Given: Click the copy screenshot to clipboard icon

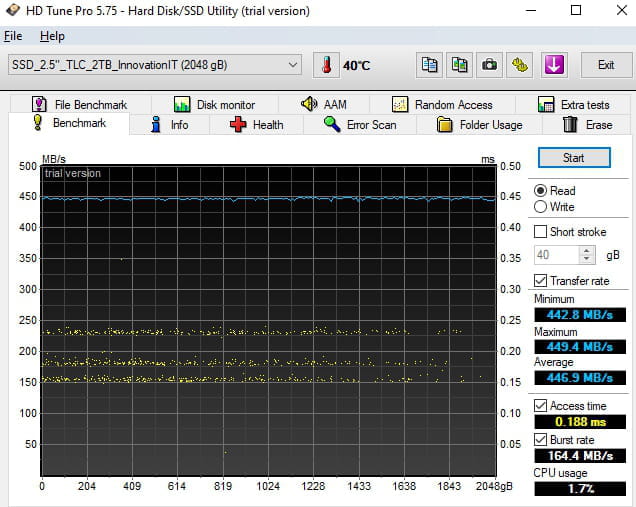Looking at the screenshot, I should pyautogui.click(x=459, y=65).
